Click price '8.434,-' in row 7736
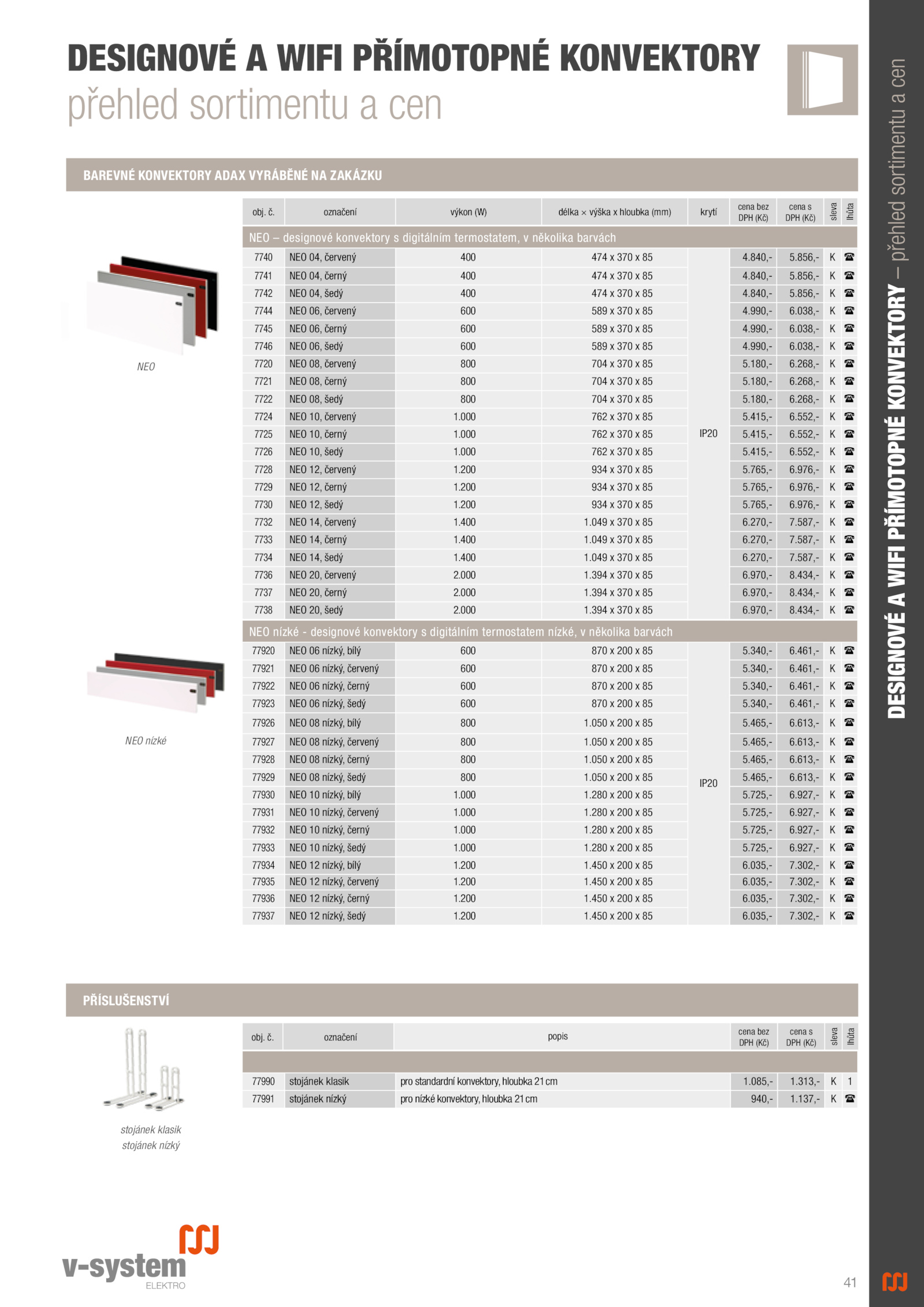 click(x=804, y=575)
